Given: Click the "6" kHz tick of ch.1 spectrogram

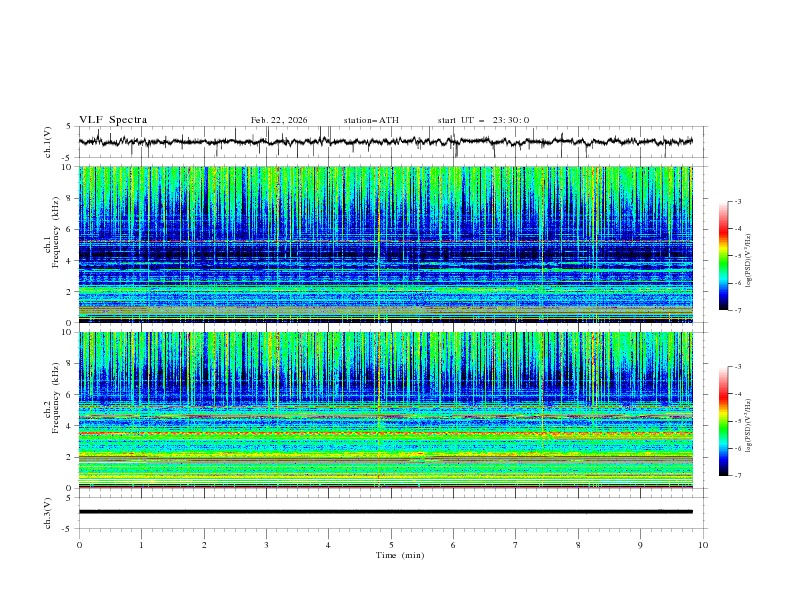Looking at the screenshot, I should click(x=70, y=229).
